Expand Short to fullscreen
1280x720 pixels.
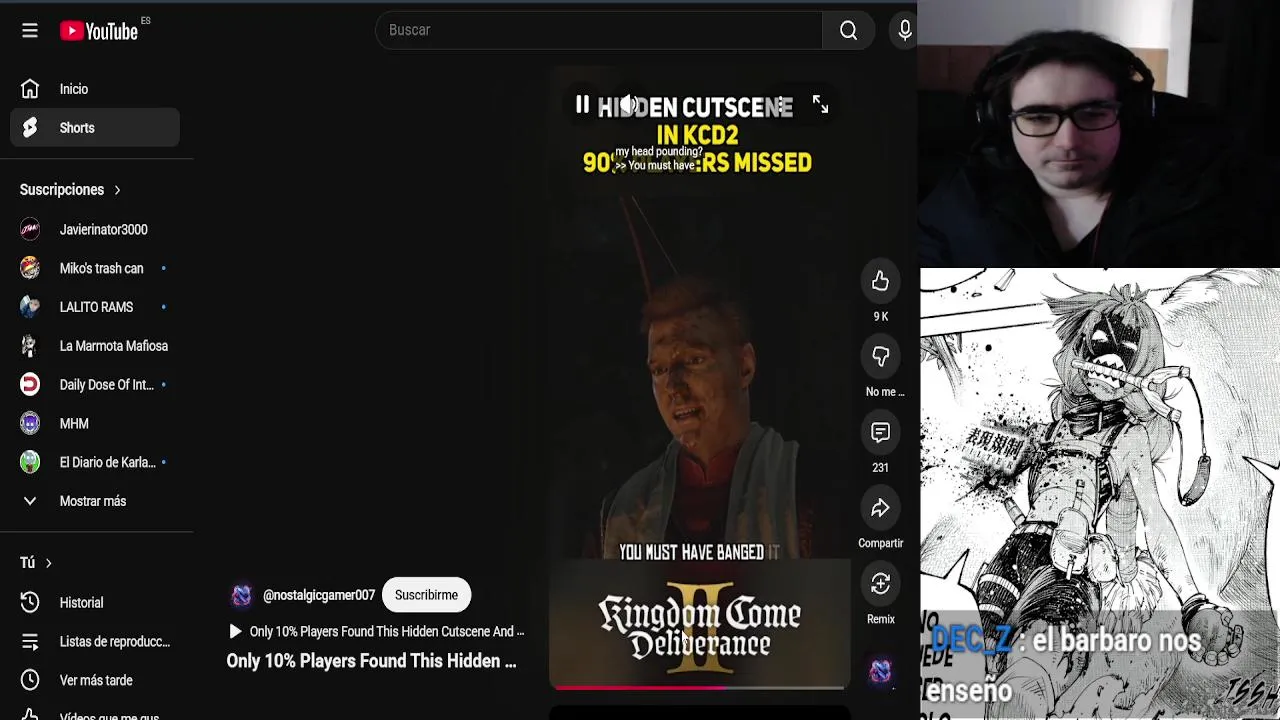[x=820, y=104]
